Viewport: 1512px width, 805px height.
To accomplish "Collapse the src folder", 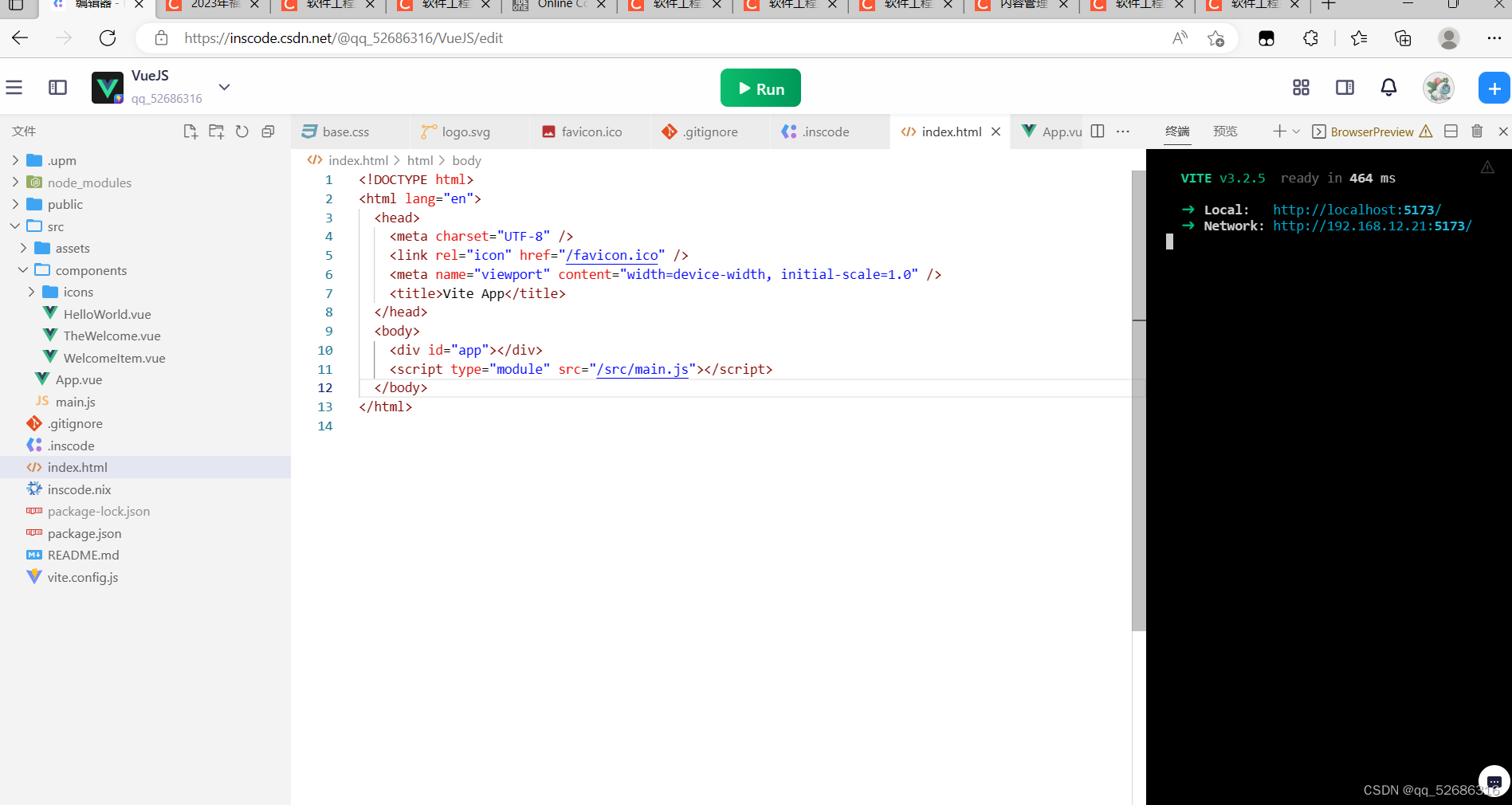I will 15,226.
